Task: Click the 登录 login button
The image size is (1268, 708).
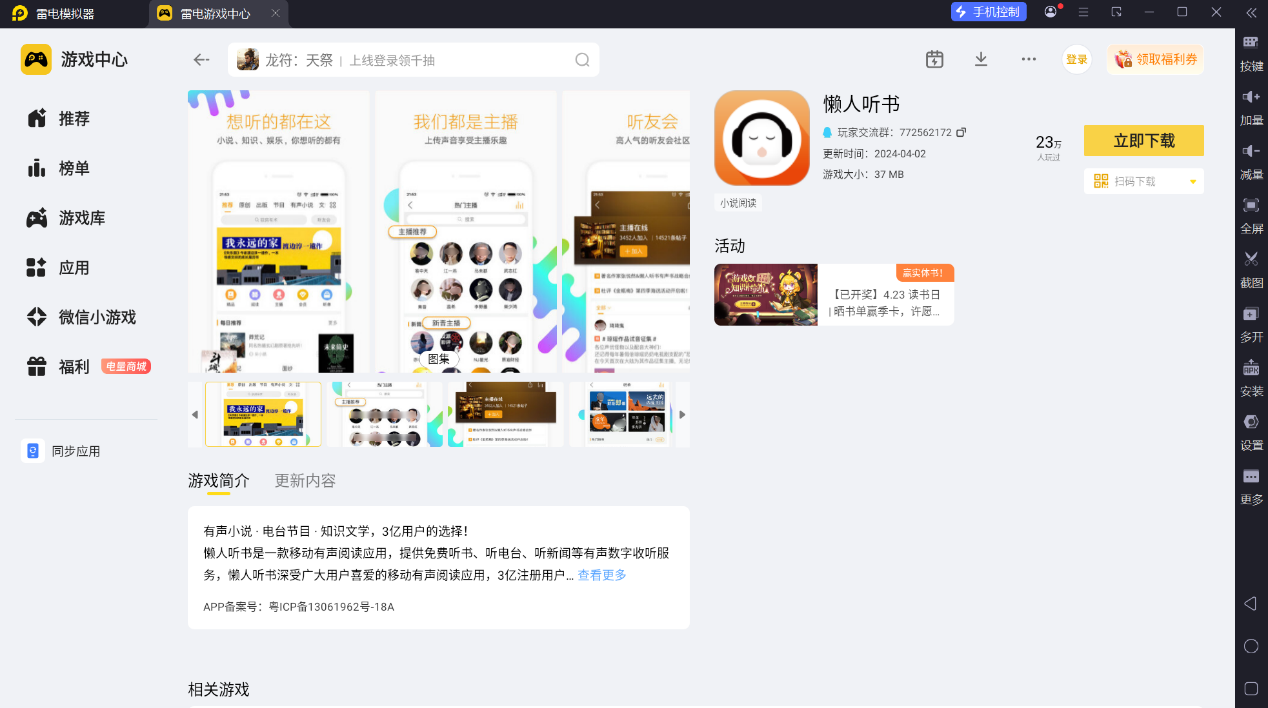Action: tap(1077, 59)
